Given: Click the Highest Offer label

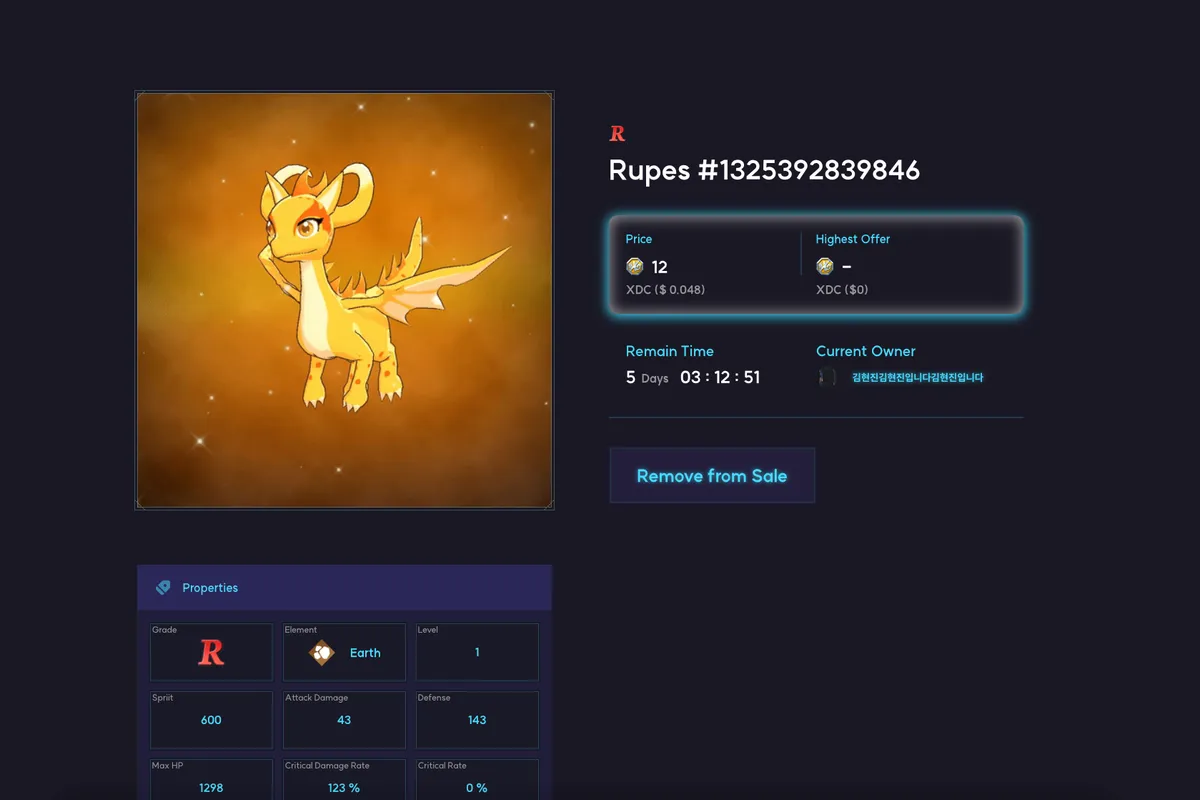Looking at the screenshot, I should coord(853,239).
